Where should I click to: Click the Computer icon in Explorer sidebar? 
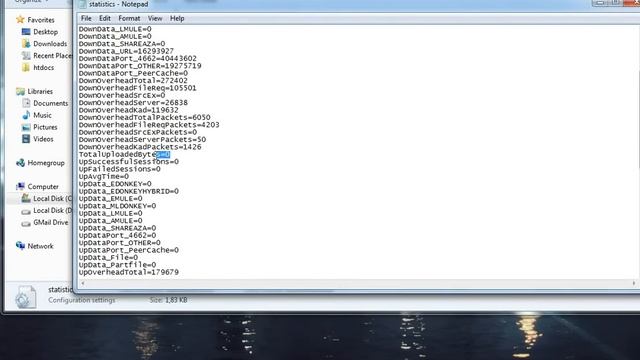pyautogui.click(x=20, y=187)
